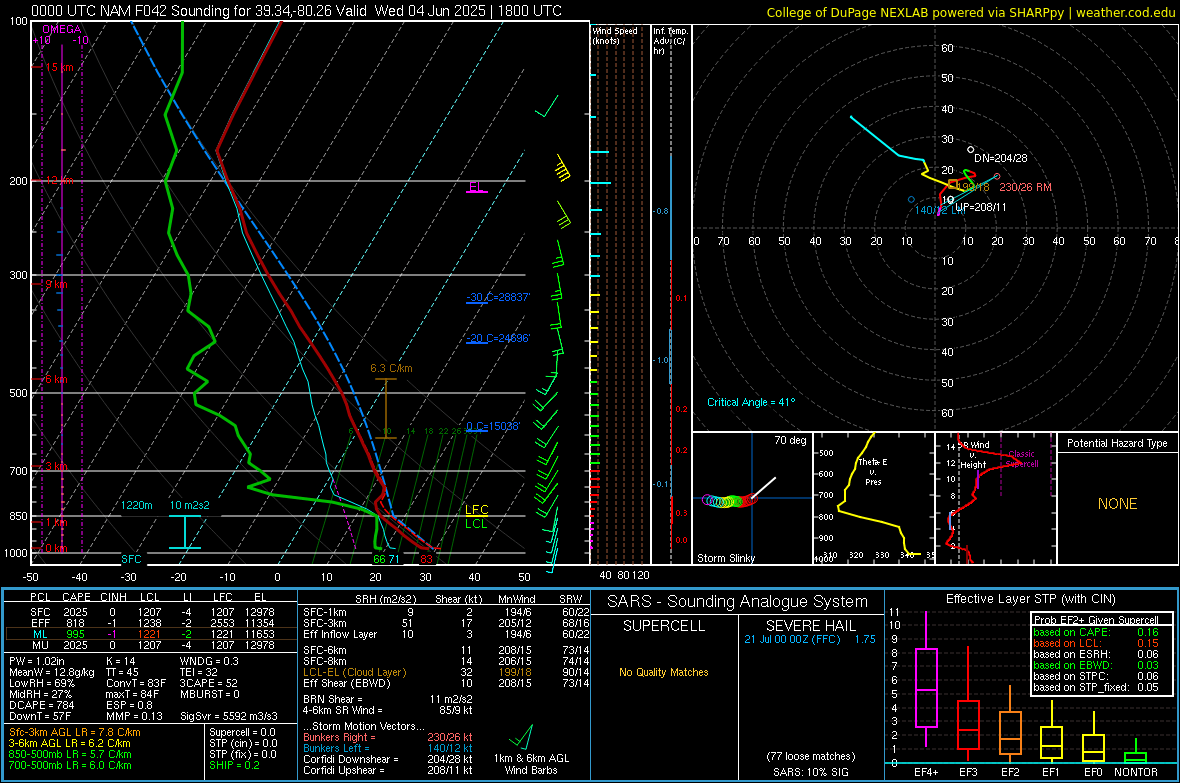Click the SARS: 10% SIG text

coord(810,772)
